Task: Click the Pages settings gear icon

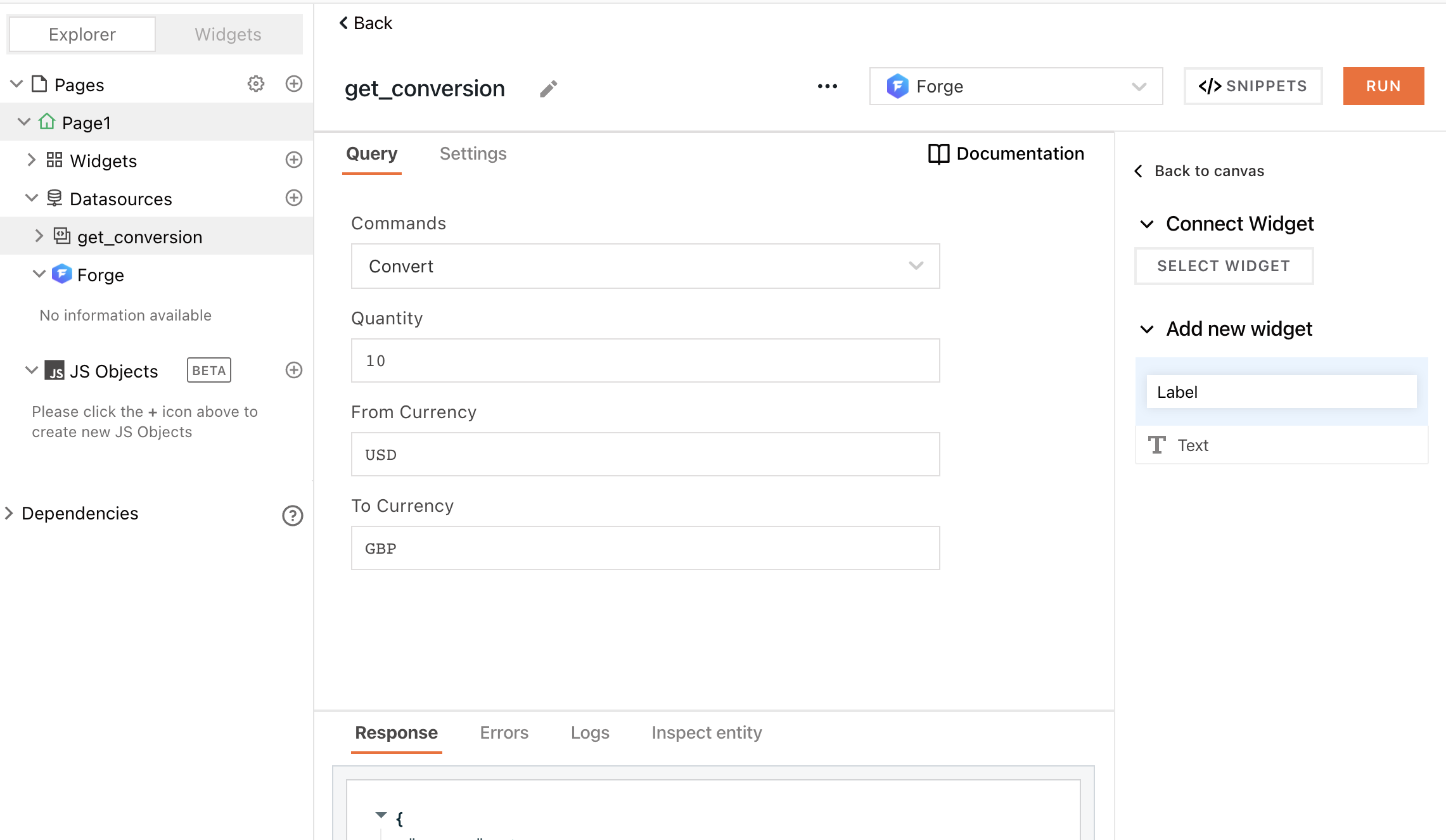Action: [255, 84]
